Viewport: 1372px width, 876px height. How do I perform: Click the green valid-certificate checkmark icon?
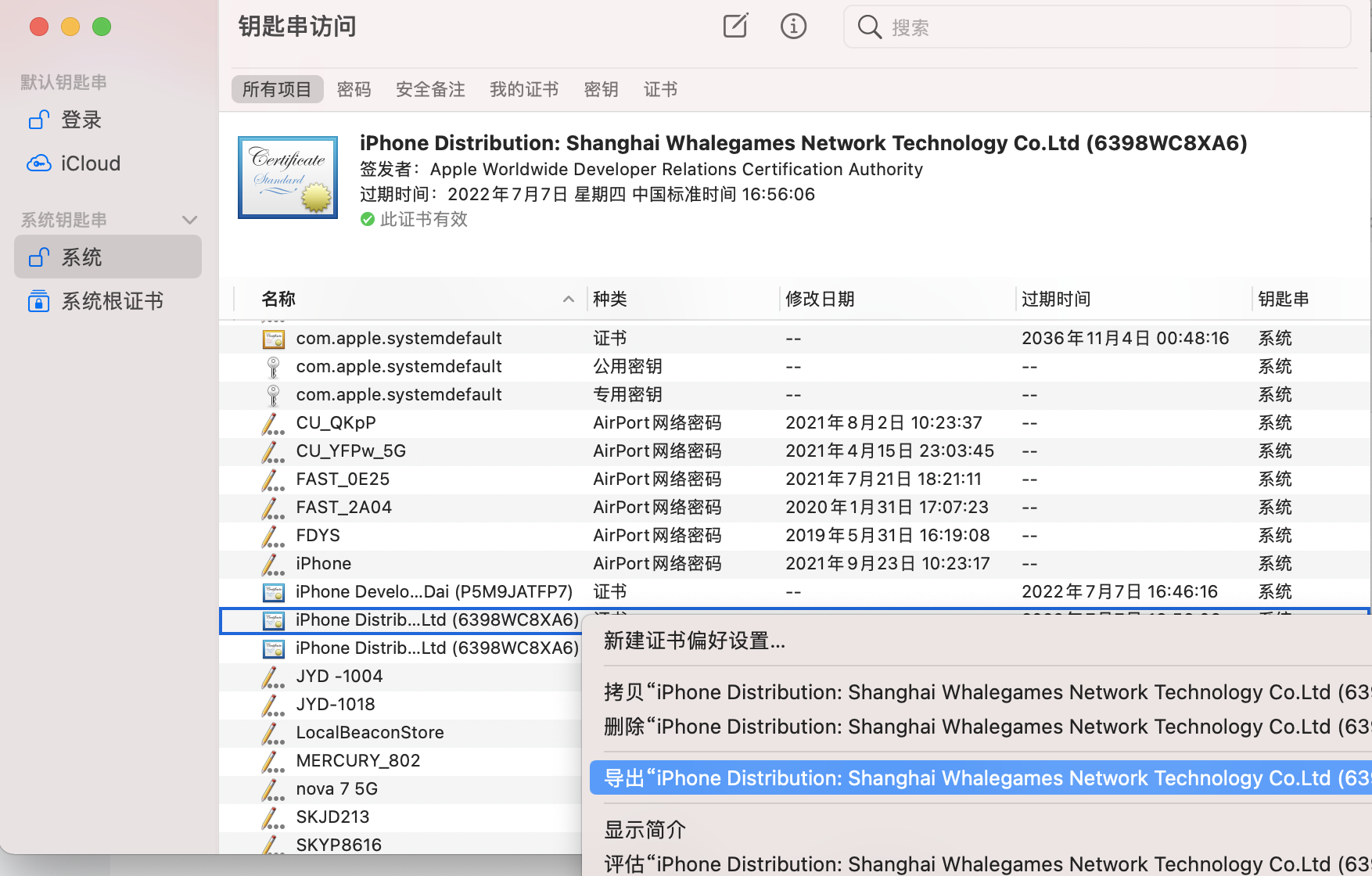368,219
